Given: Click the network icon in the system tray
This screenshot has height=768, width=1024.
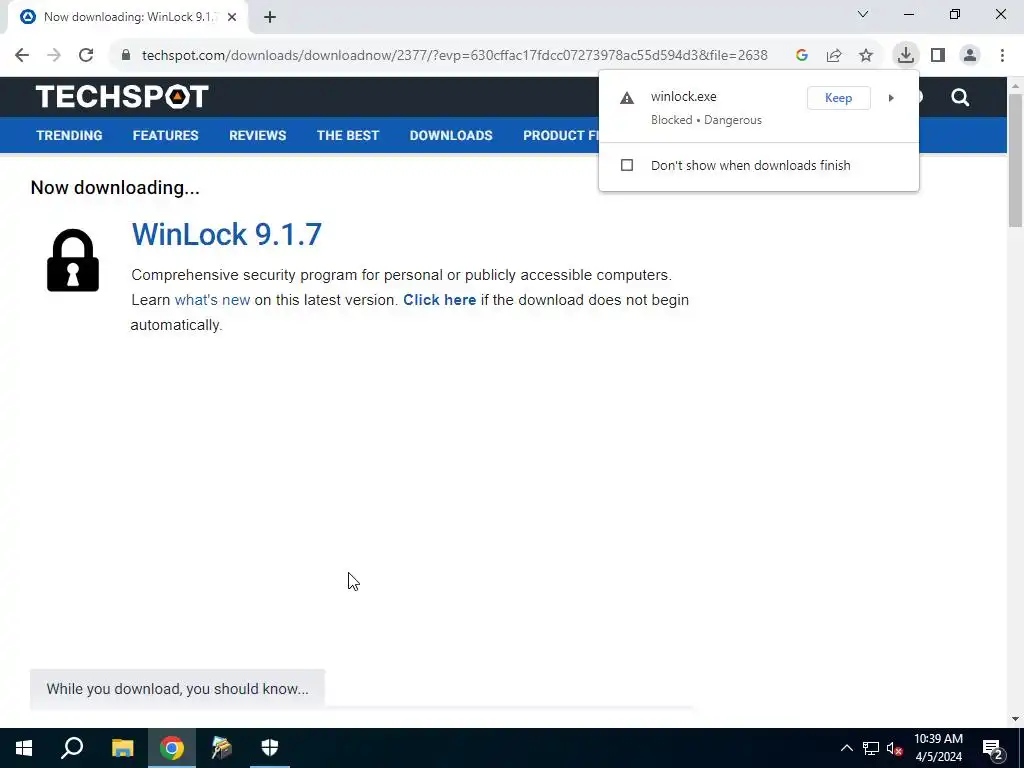Looking at the screenshot, I should click(871, 748).
